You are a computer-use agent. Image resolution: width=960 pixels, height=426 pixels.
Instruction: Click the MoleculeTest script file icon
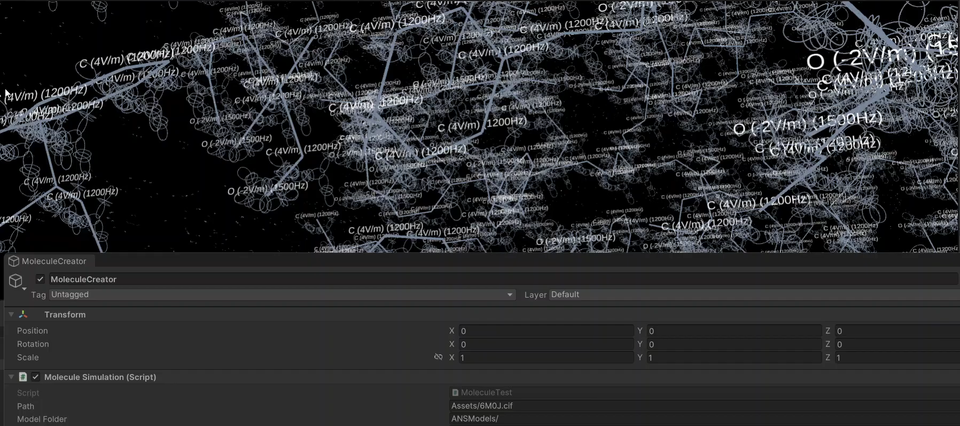pos(456,393)
